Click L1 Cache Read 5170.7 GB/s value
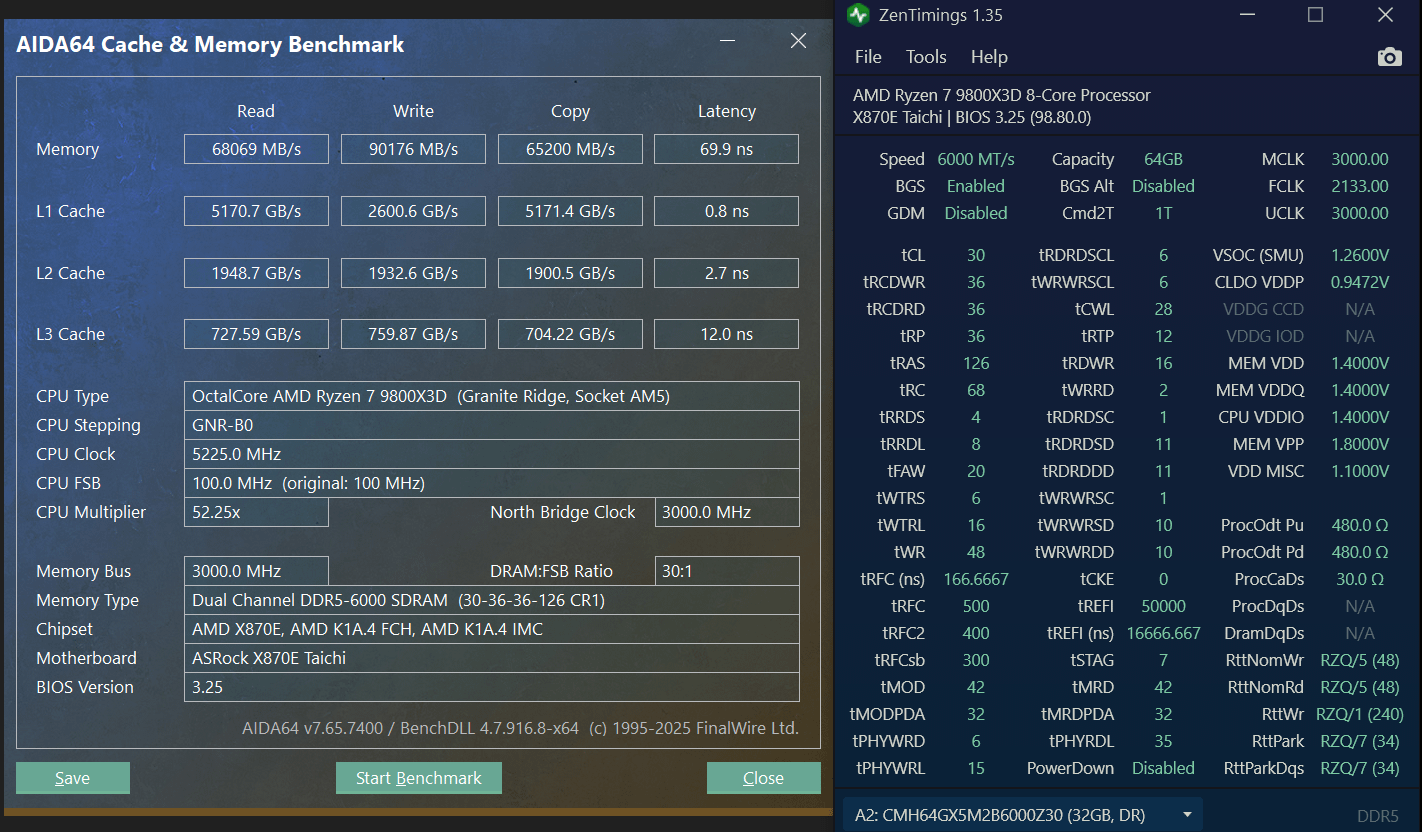Viewport: 1422px width, 832px height. point(256,211)
